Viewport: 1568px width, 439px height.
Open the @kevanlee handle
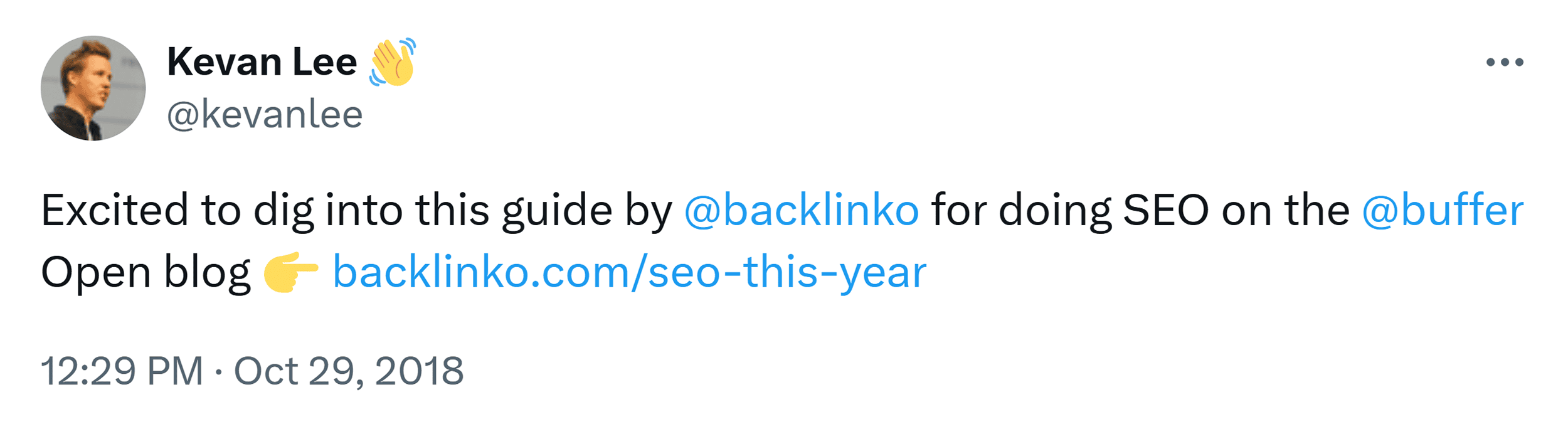coord(265,115)
